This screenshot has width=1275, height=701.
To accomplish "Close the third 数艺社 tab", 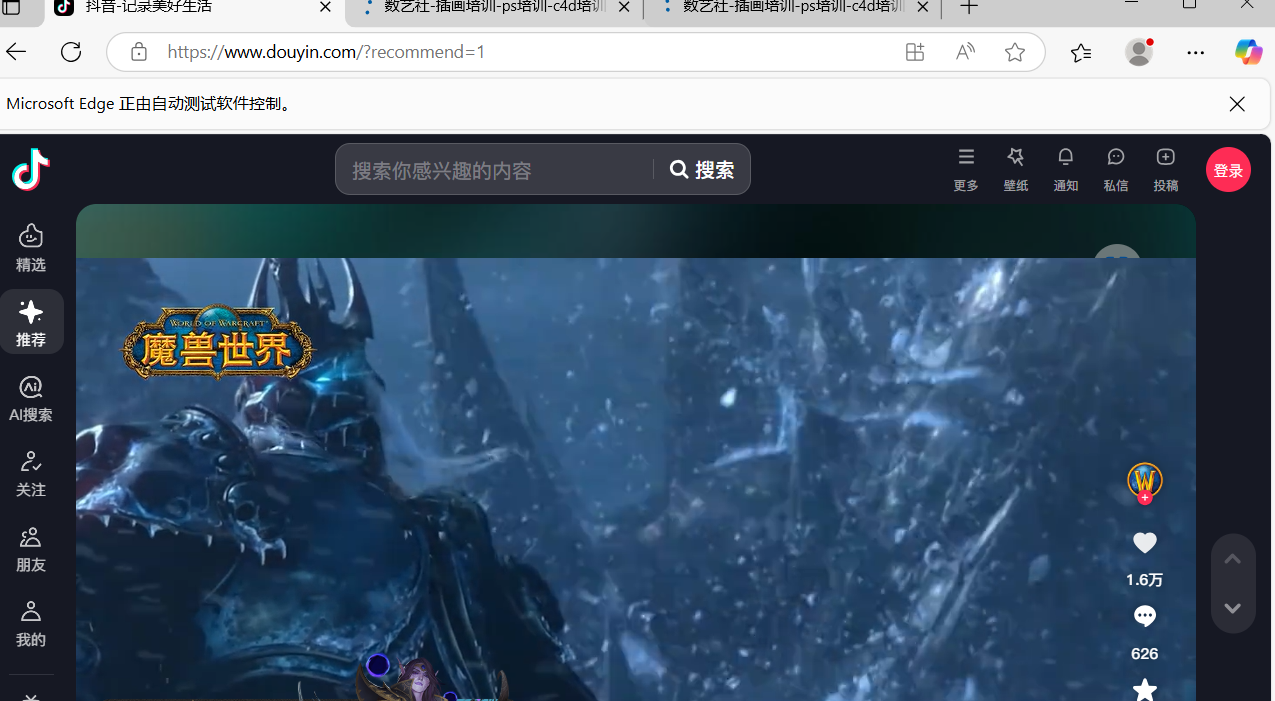I will (923, 7).
